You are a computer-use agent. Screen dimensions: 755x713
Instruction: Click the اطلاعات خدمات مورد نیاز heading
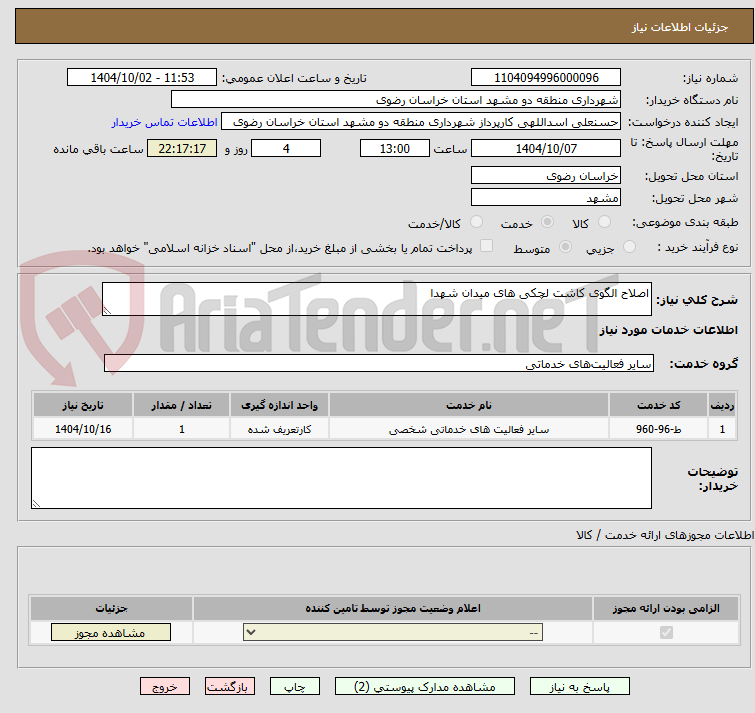pos(668,330)
